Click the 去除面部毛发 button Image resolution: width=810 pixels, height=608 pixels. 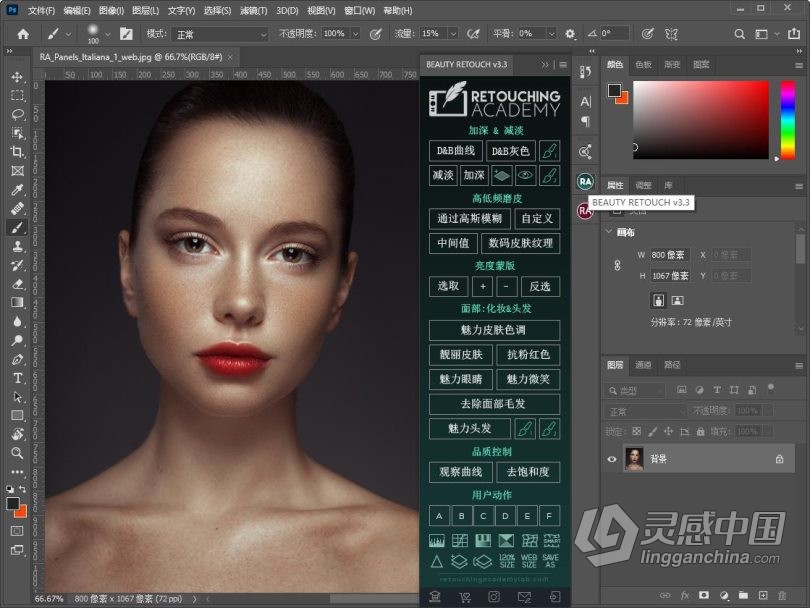494,404
